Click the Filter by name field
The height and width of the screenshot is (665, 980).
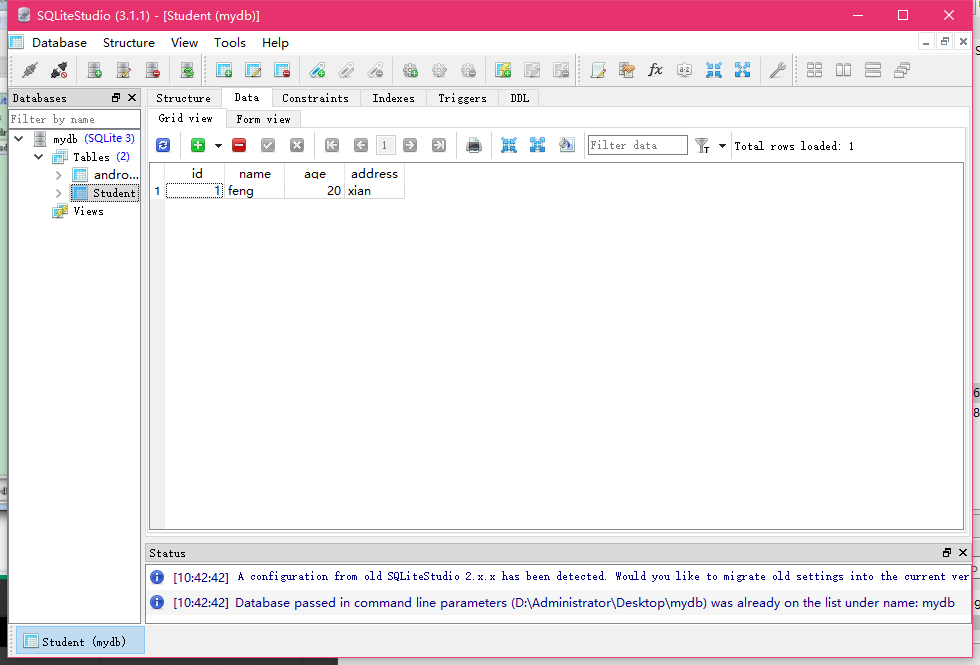click(74, 119)
